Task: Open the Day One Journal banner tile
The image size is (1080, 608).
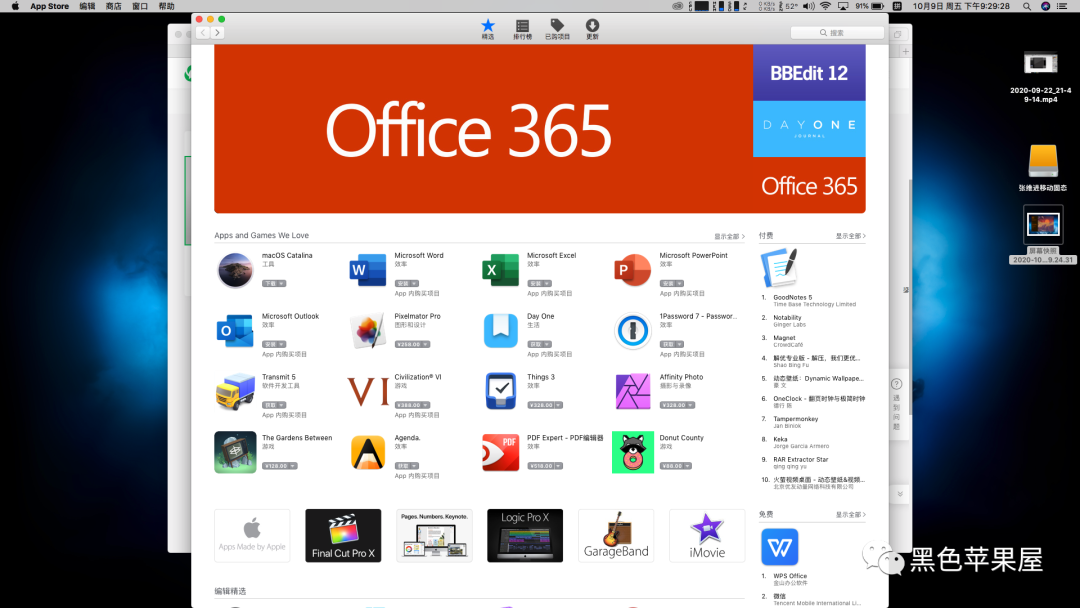Action: pyautogui.click(x=809, y=129)
